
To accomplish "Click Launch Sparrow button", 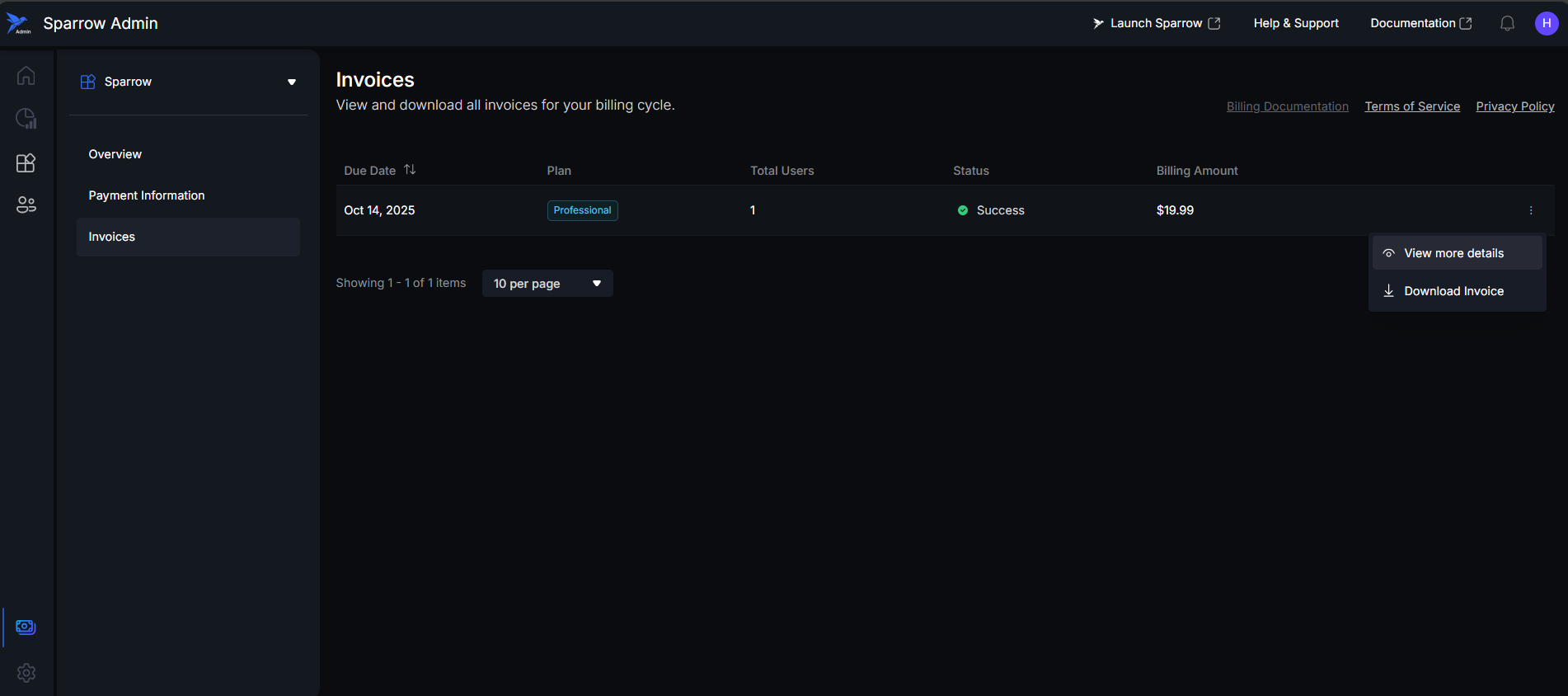I will click(x=1156, y=23).
